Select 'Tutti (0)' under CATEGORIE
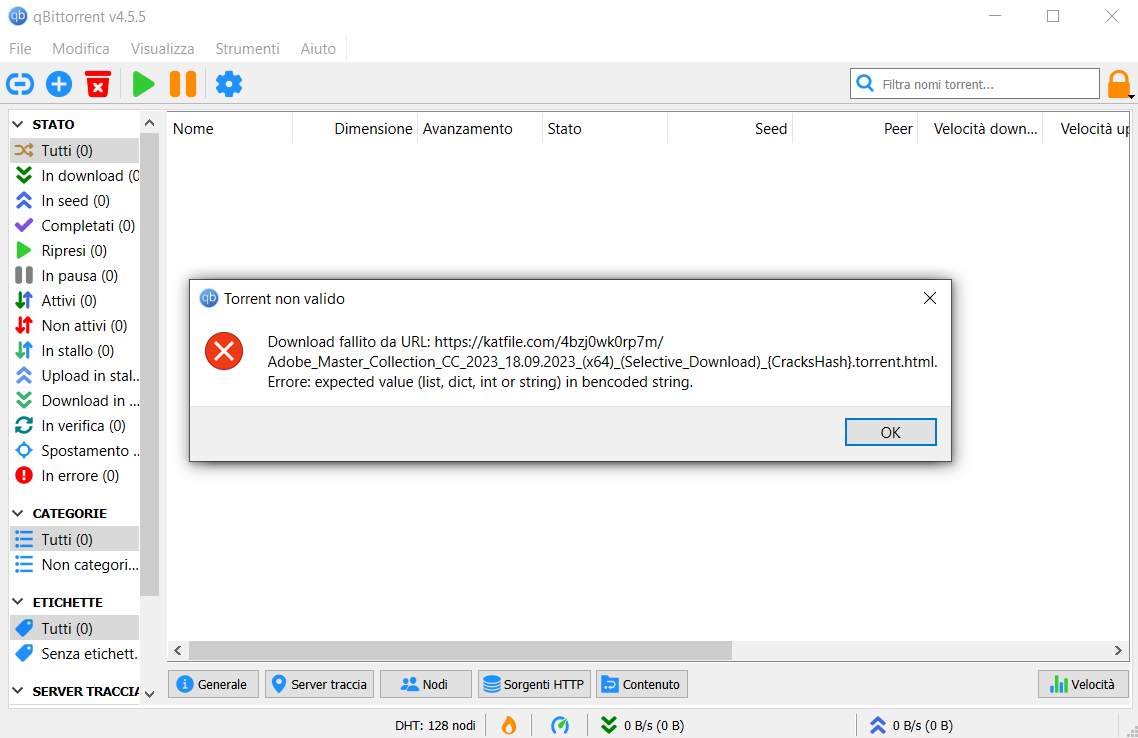Screen dimensions: 1138x738 (x=75, y=540)
